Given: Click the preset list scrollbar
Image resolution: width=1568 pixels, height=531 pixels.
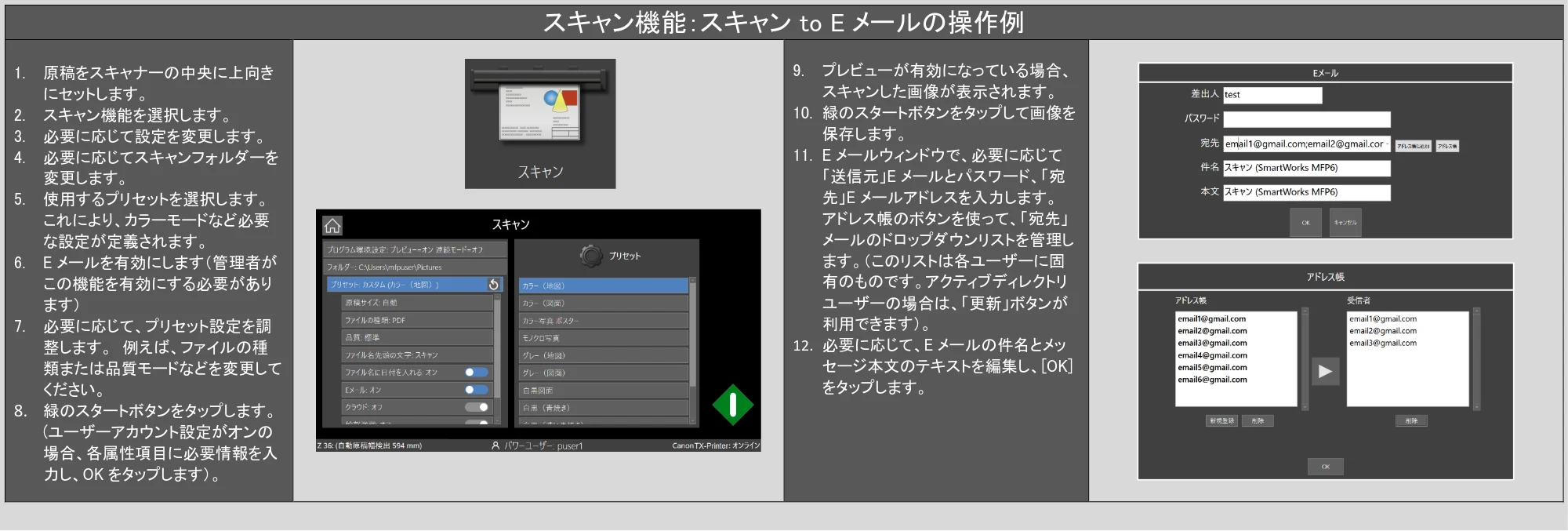Looking at the screenshot, I should [692, 349].
